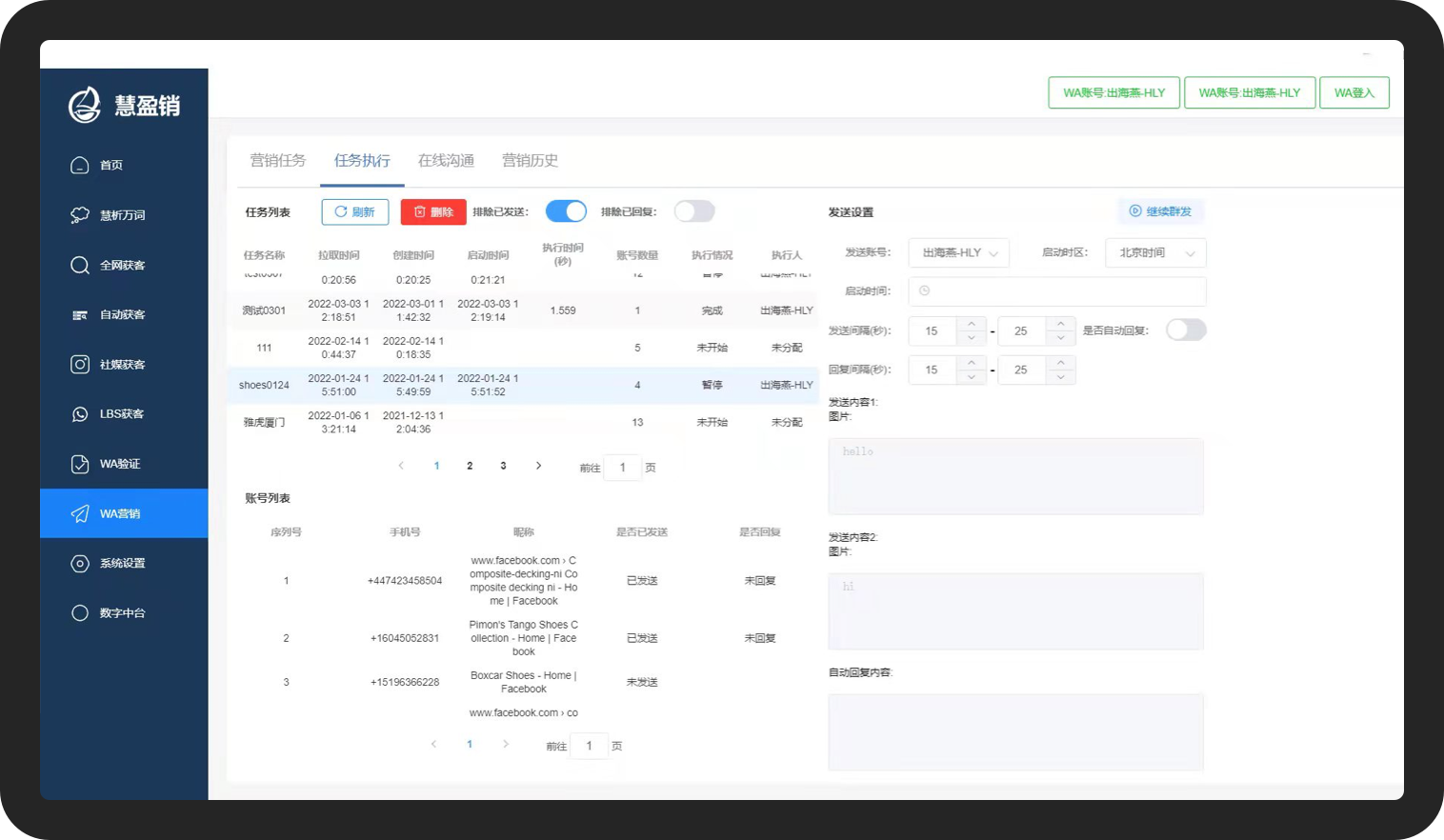Go to the next page of 账号列表
This screenshot has width=1444, height=840.
[505, 744]
